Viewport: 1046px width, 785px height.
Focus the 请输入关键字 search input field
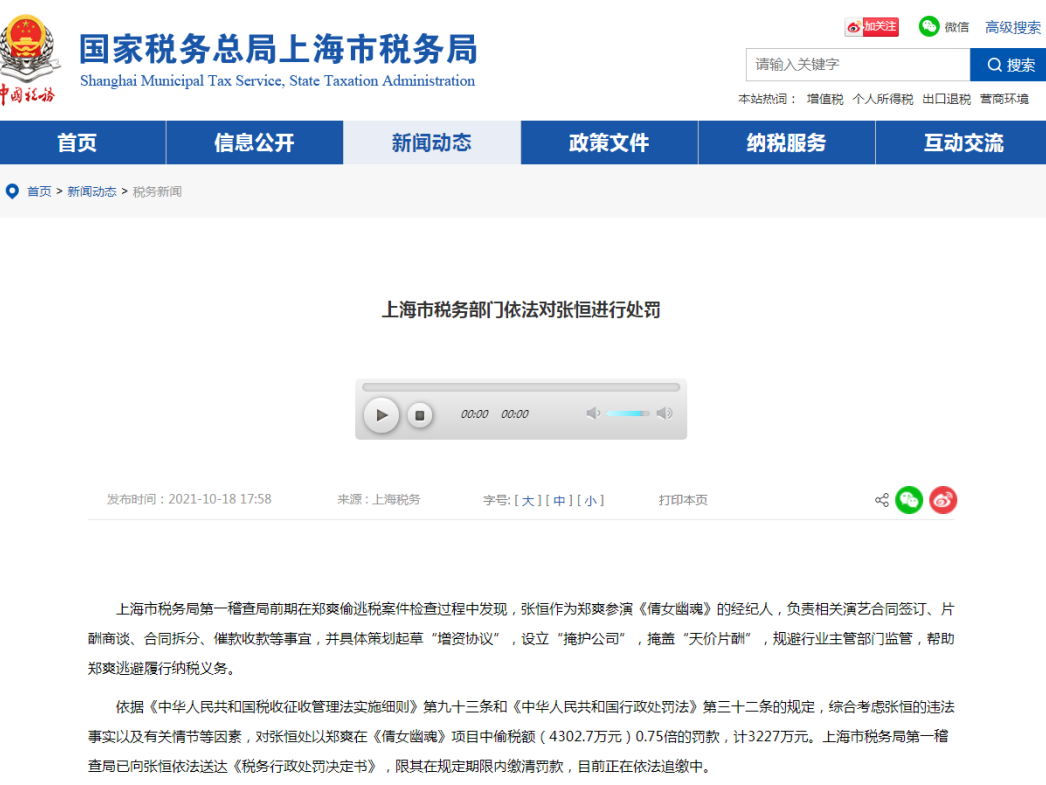pos(857,65)
